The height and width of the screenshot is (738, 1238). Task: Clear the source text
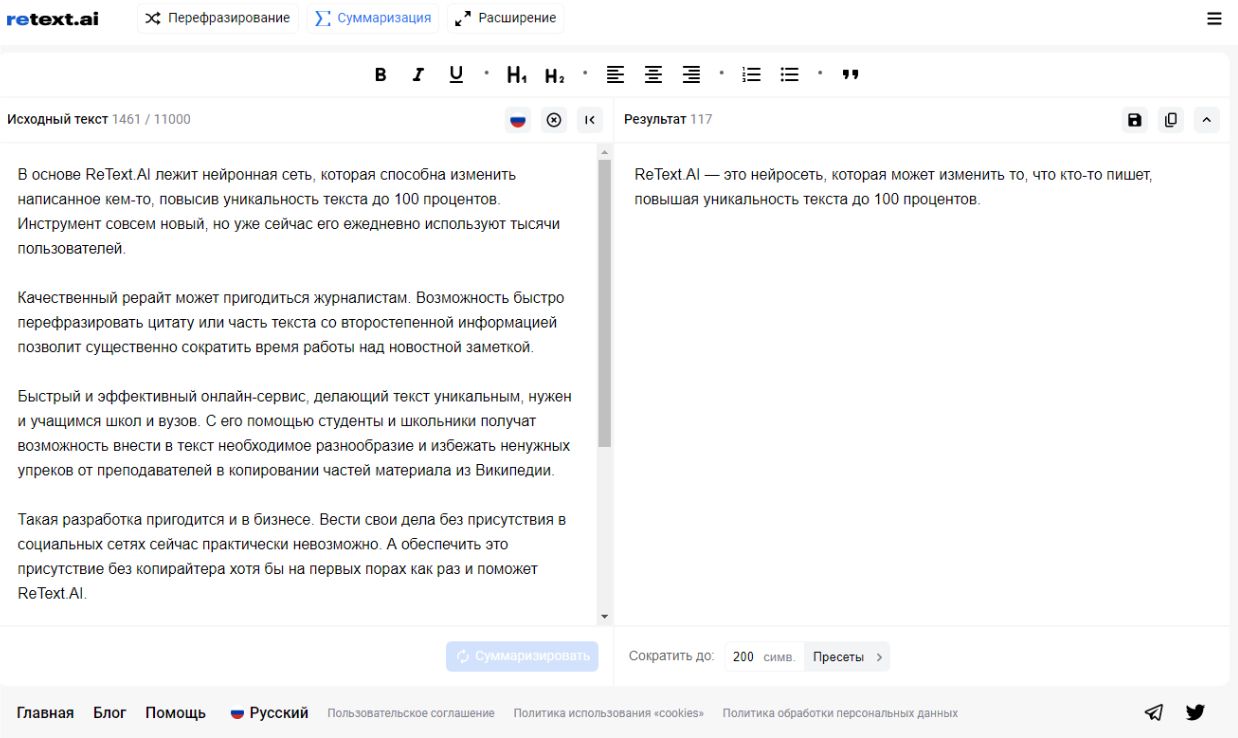click(554, 120)
